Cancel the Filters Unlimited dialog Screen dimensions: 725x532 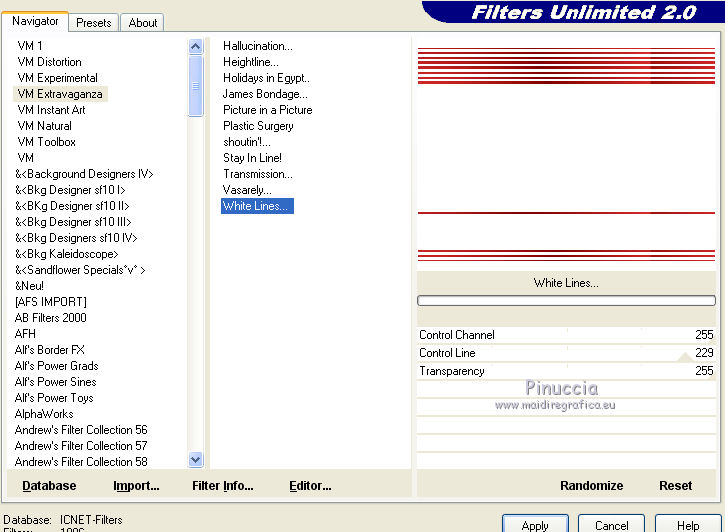[611, 524]
